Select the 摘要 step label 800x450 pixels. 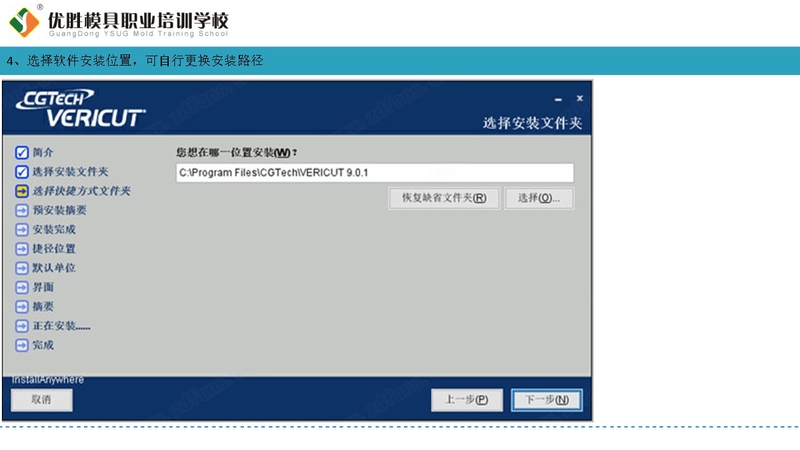tap(43, 307)
